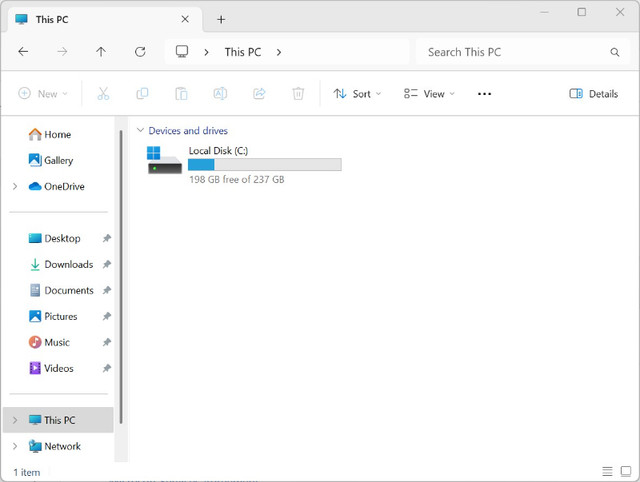Click chevron before This PC in address bar
Image resolution: width=640 pixels, height=482 pixels.
click(206, 52)
